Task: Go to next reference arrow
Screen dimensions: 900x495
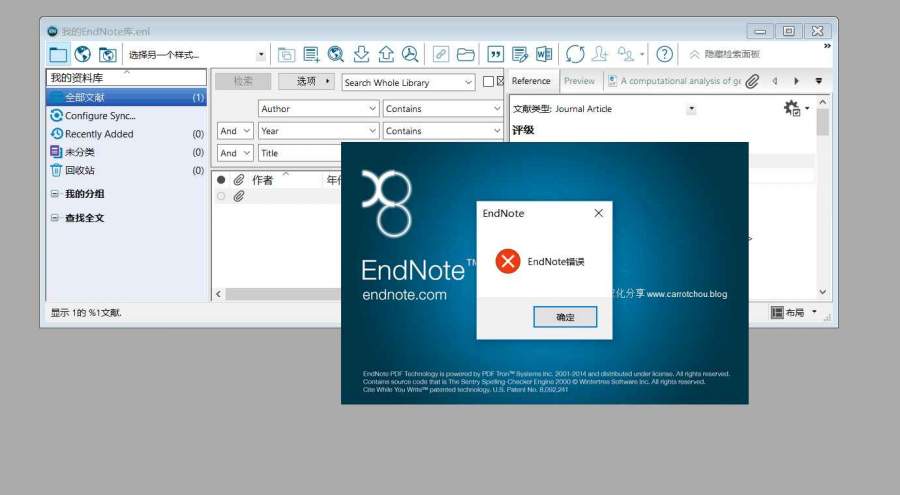Action: [796, 81]
